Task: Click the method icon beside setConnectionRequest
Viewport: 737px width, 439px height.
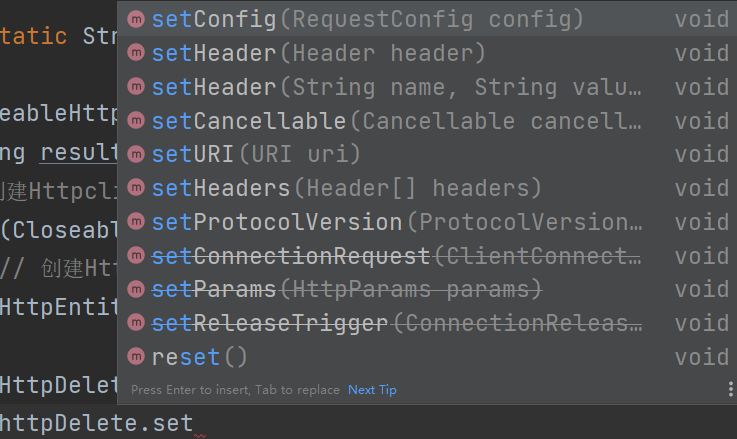Action: (x=137, y=256)
